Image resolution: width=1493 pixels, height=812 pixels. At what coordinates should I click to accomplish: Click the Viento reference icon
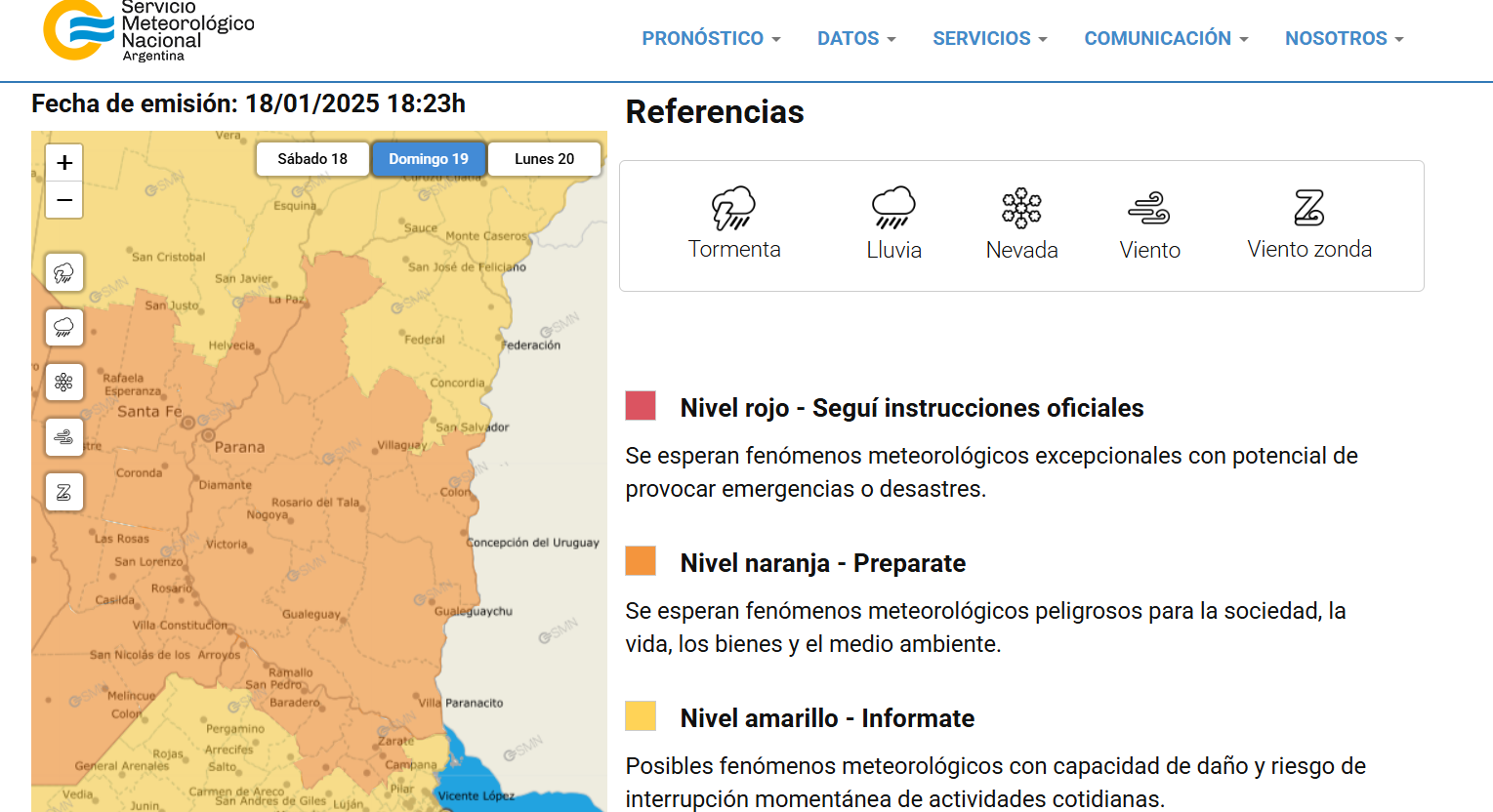[x=1149, y=208]
